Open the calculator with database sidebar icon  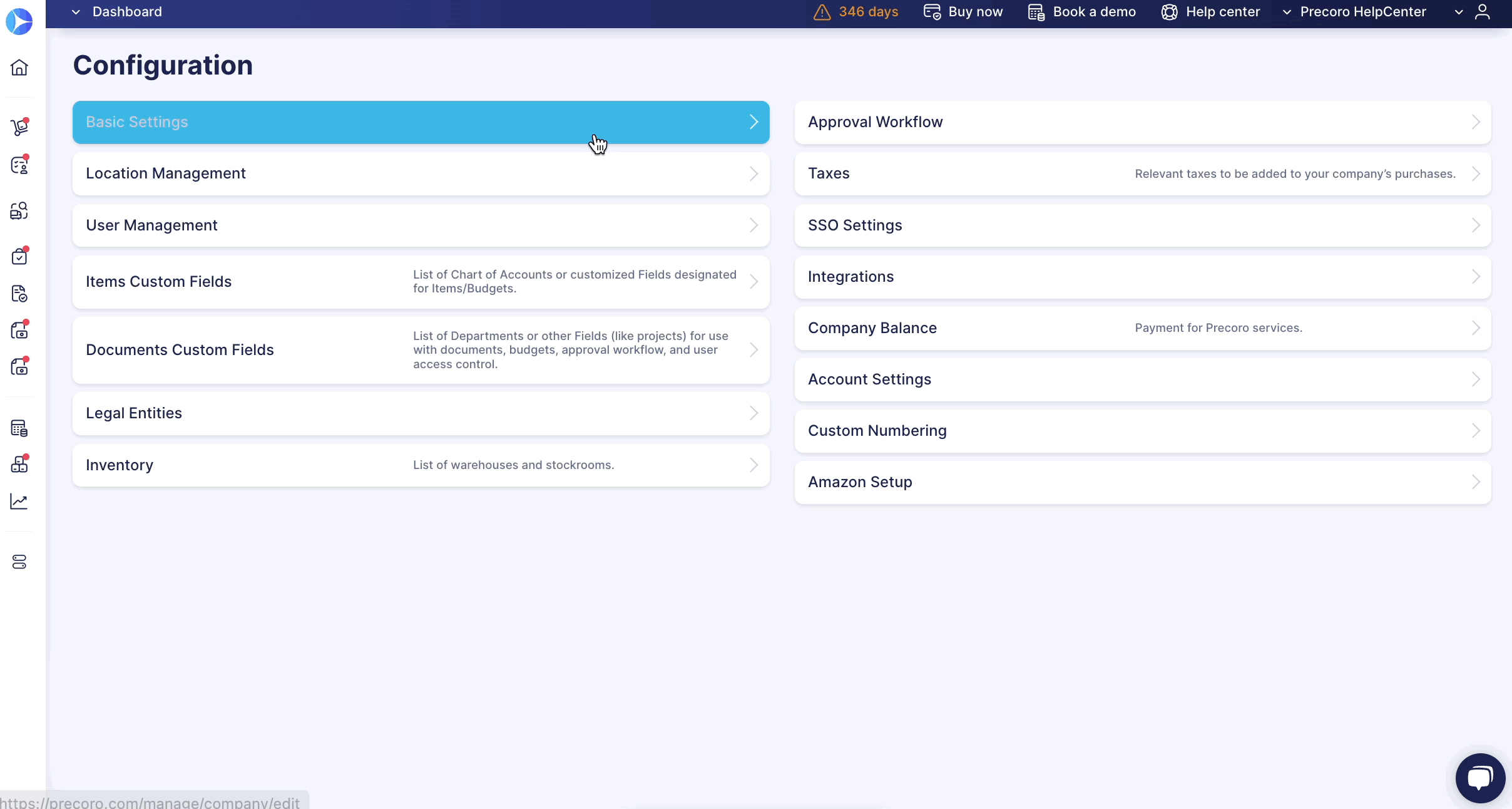click(19, 428)
